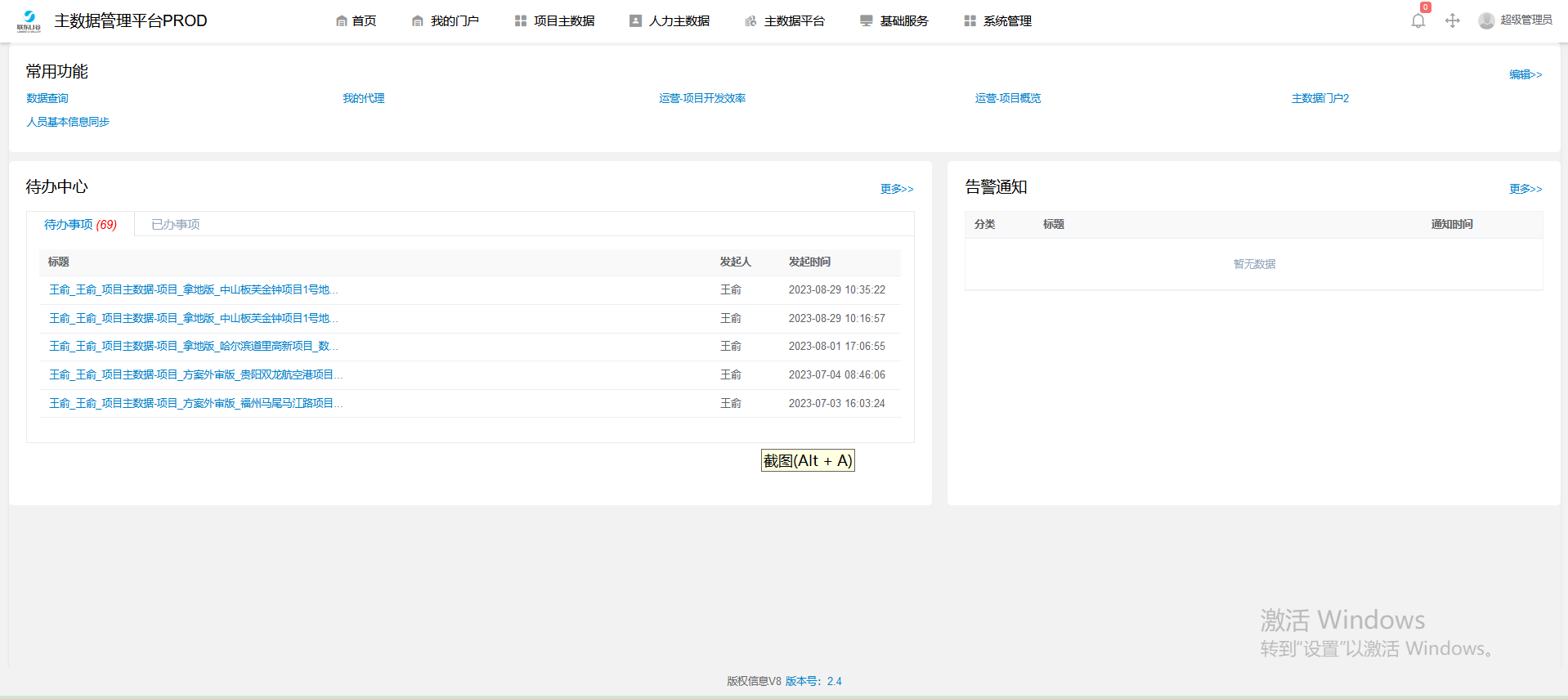Click the 发起人 column header

(x=735, y=262)
